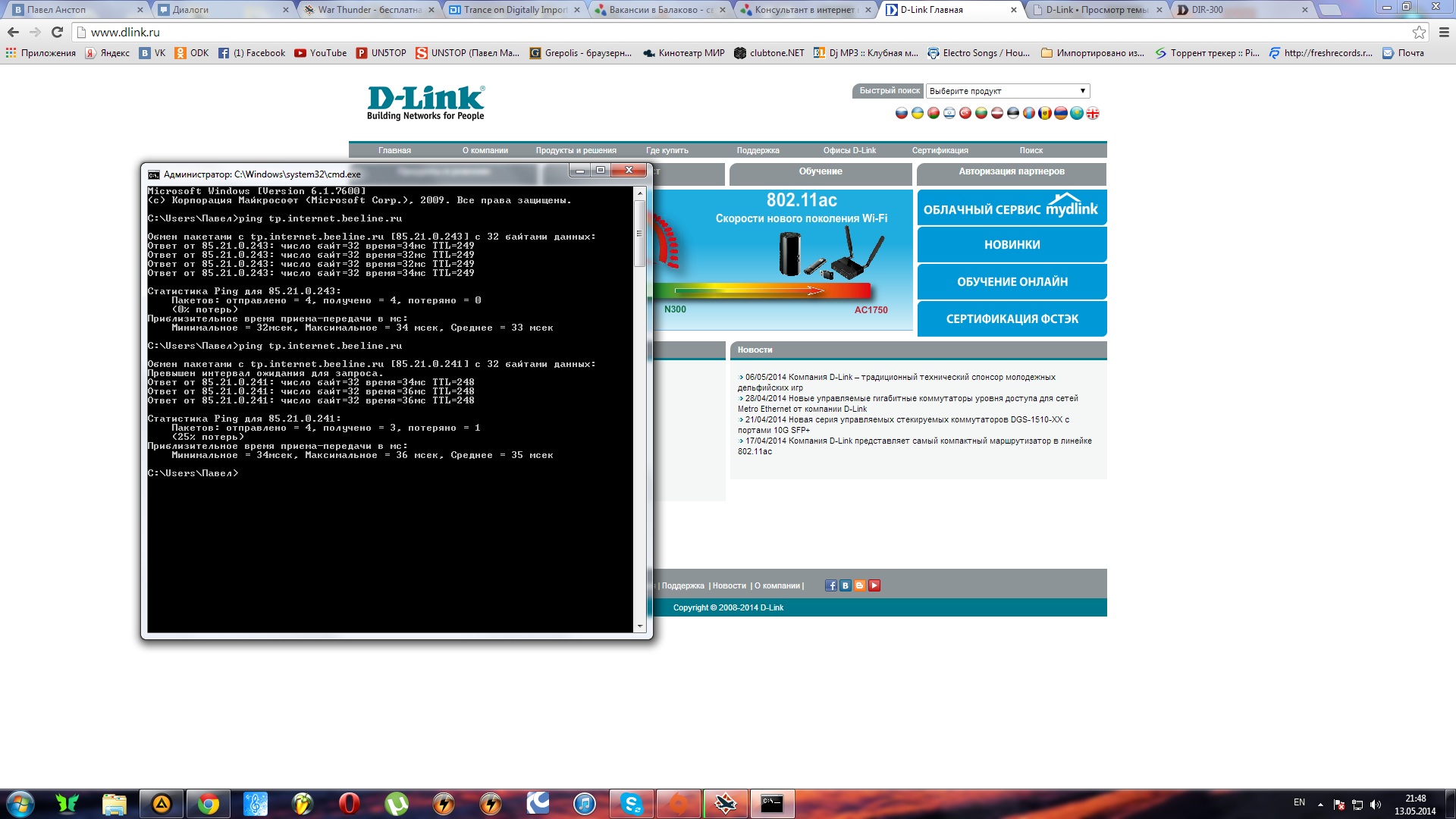Open D-Link Facebook page icon in footer
This screenshot has height=819, width=1456.
click(831, 585)
